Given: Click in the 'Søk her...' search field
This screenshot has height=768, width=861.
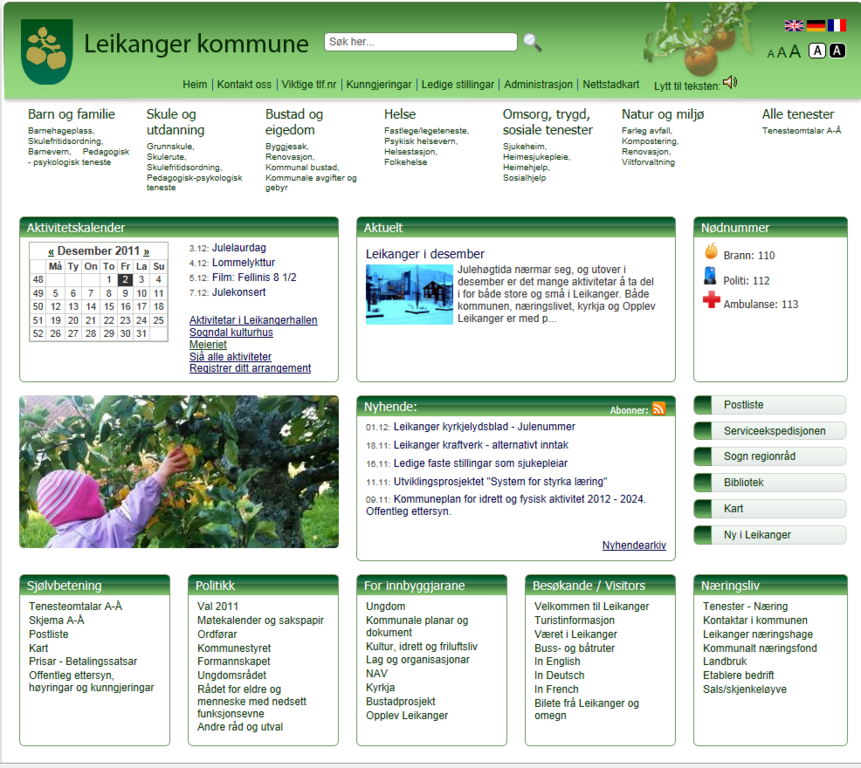Looking at the screenshot, I should [x=421, y=42].
